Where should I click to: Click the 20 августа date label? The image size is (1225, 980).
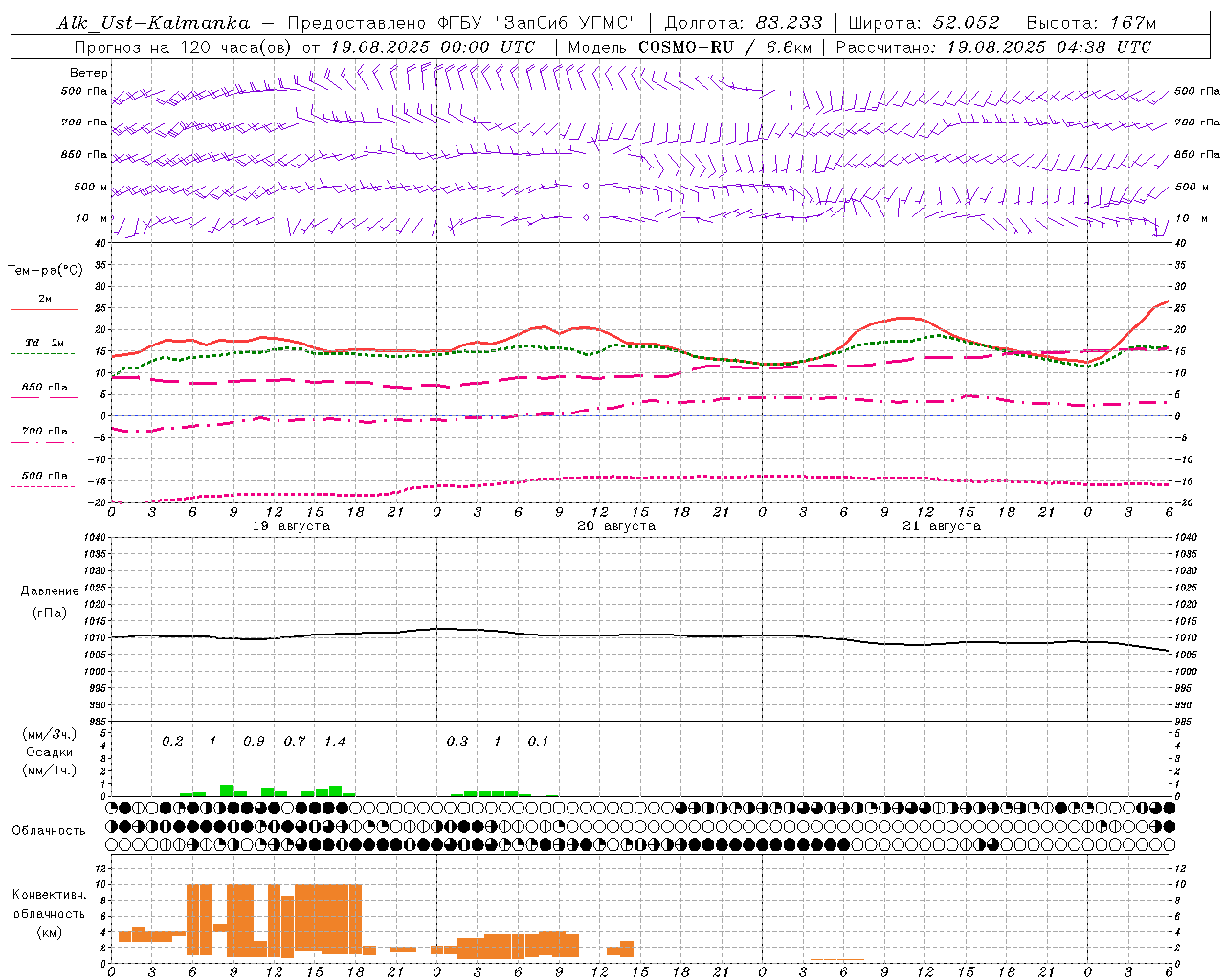click(x=616, y=526)
